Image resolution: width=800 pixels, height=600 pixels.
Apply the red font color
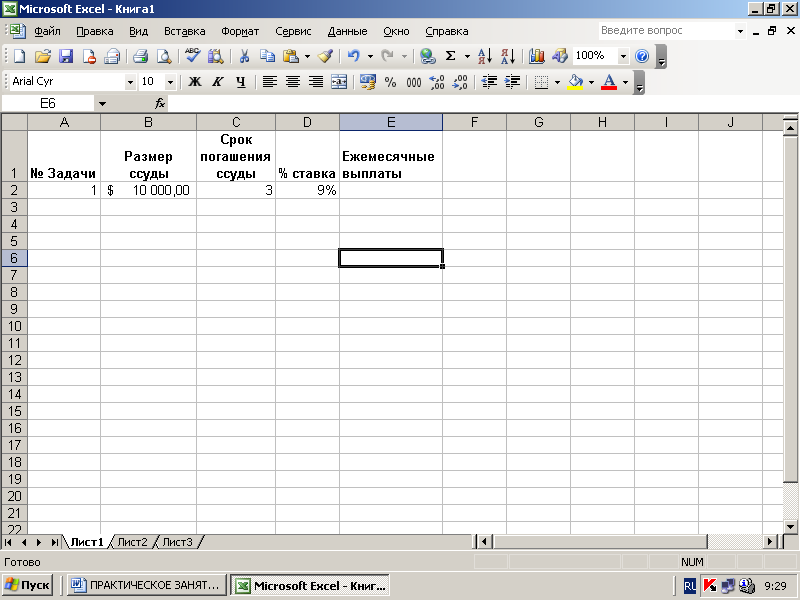609,82
